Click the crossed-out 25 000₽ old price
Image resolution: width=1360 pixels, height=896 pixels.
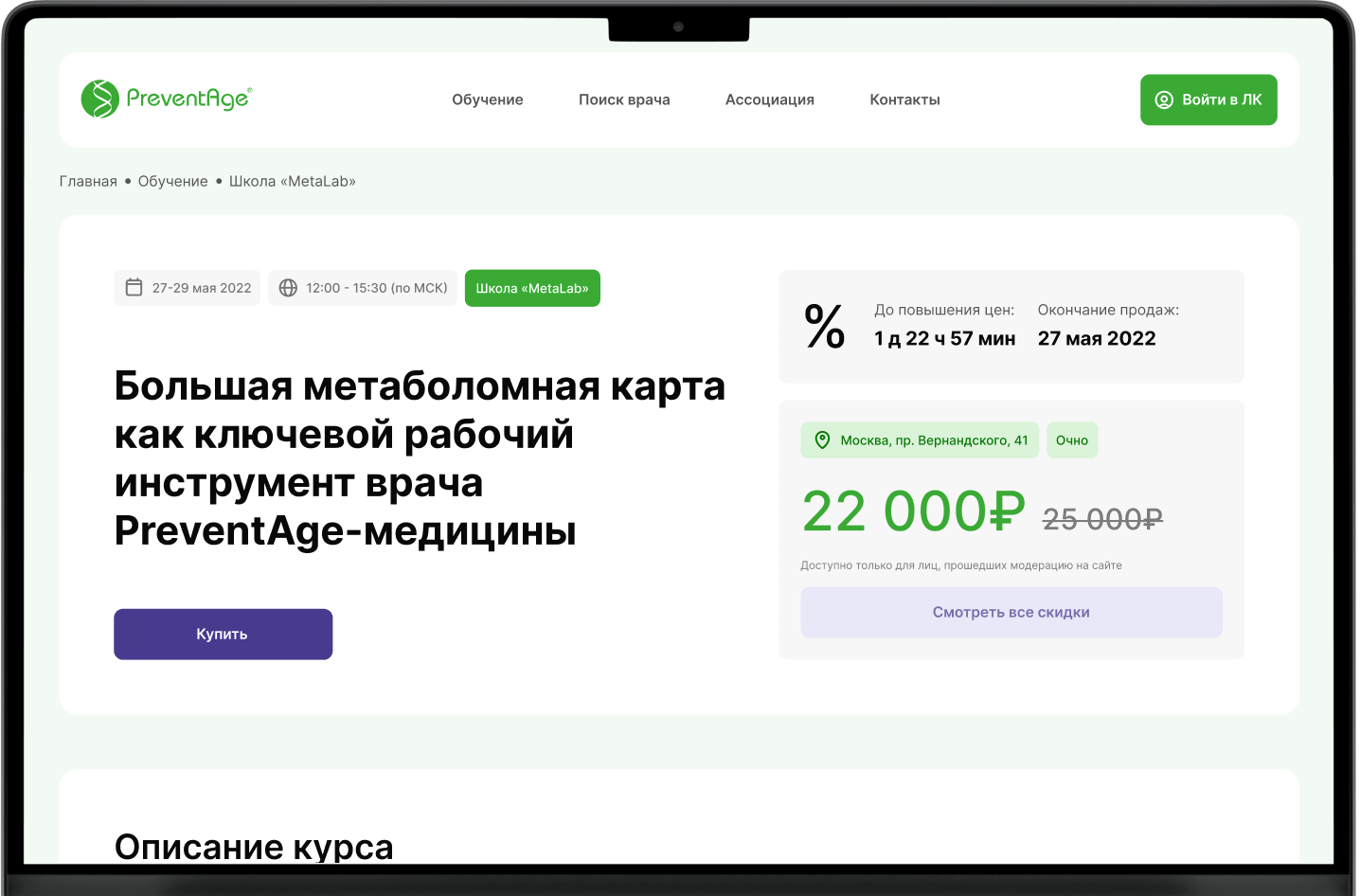coord(1102,519)
